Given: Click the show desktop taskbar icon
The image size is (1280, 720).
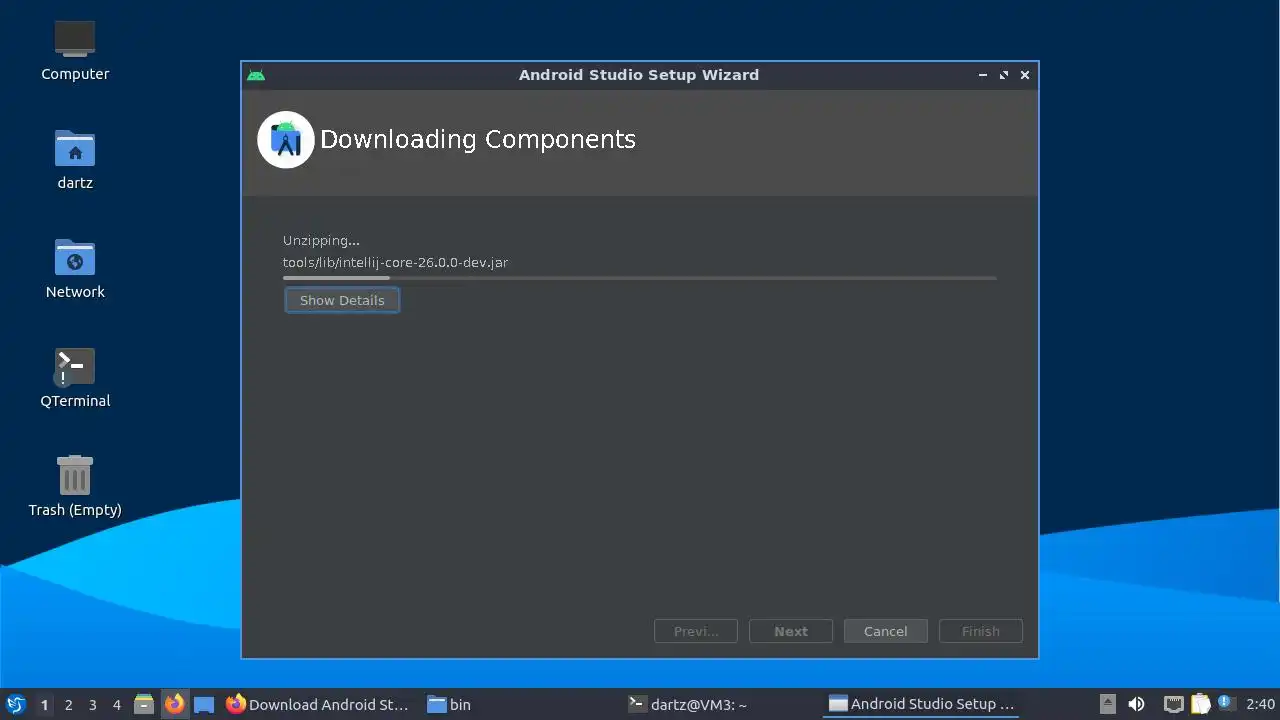Looking at the screenshot, I should [x=204, y=704].
